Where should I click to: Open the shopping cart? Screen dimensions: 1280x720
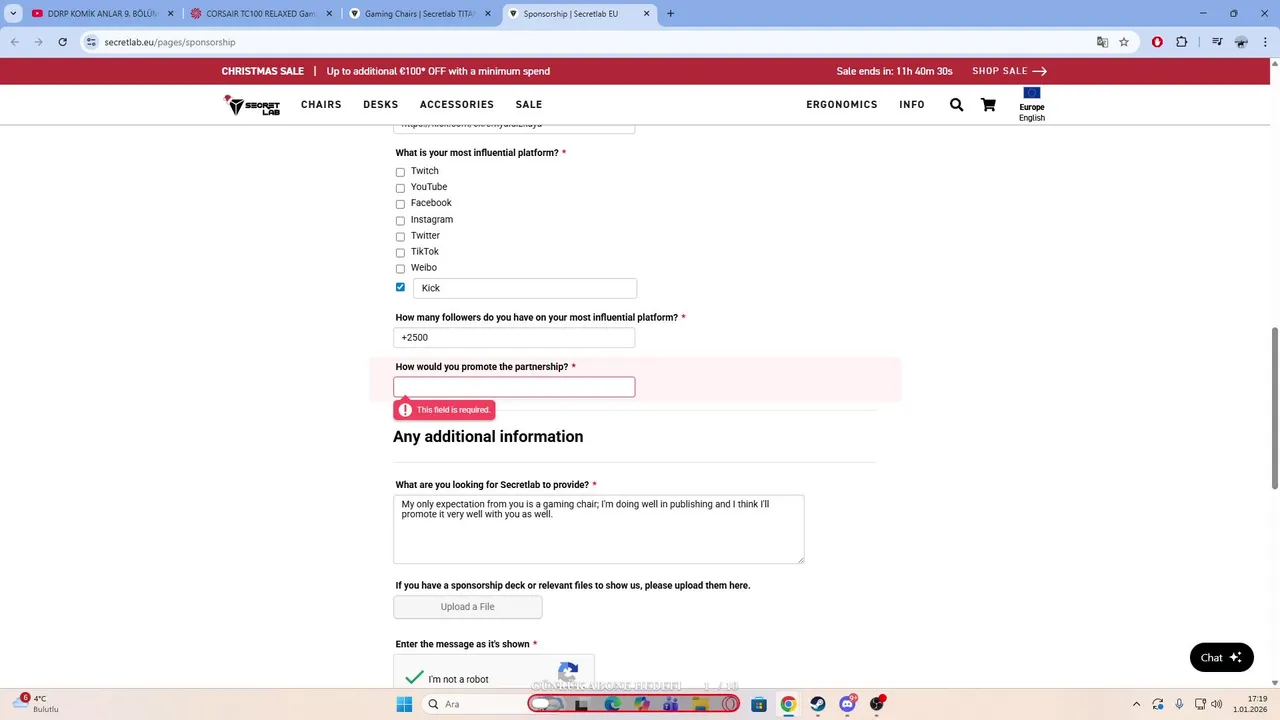coord(988,104)
